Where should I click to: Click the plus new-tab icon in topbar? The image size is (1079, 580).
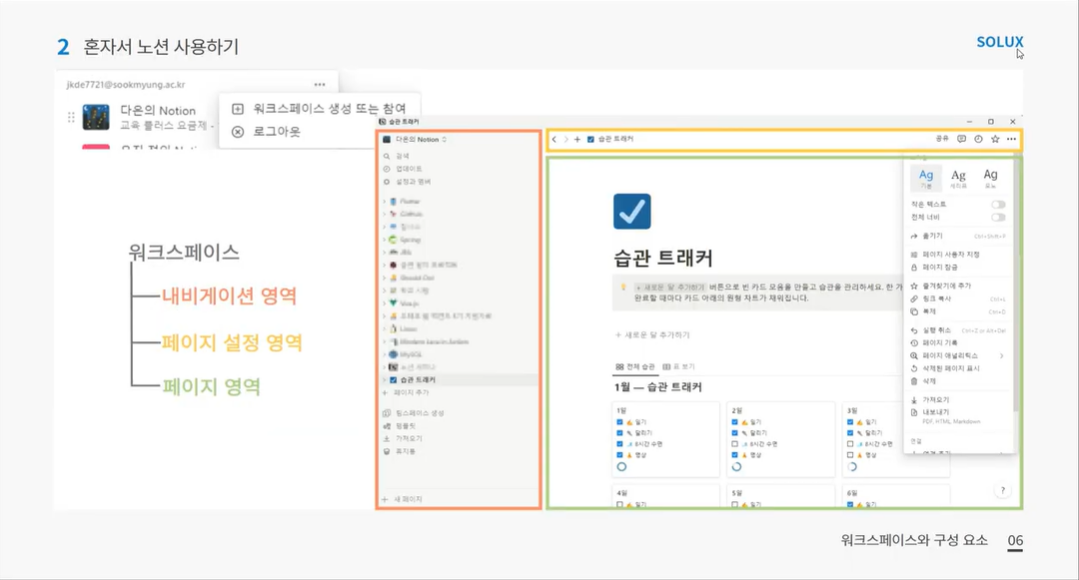(577, 139)
